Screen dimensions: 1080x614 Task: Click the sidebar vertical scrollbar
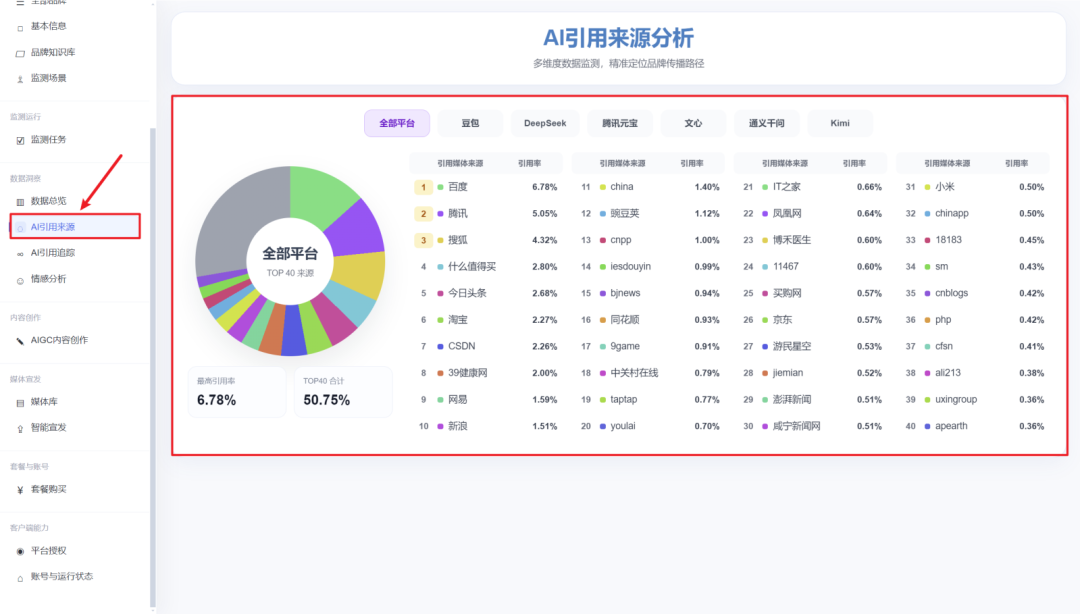[x=152, y=365]
